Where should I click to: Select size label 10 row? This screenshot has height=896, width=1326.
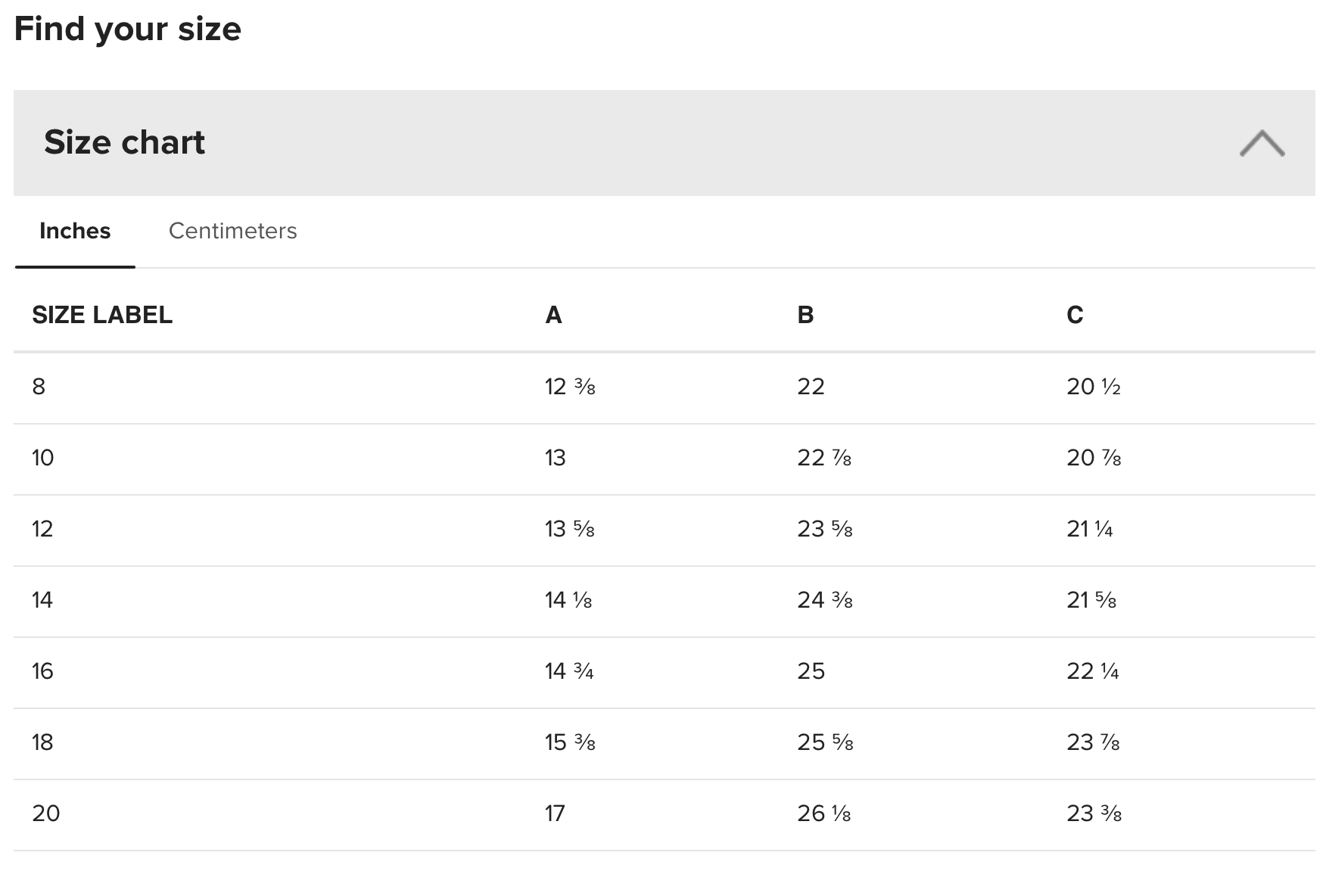click(42, 458)
